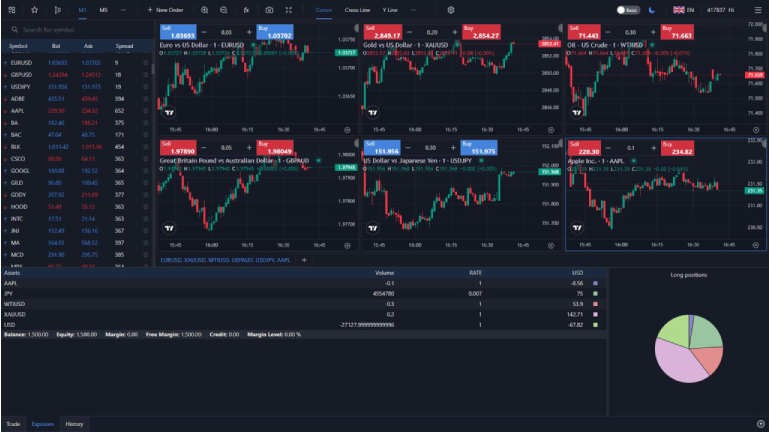Screen dimensions: 769x432
Task: Click Gold Sell 2,849.17 button
Action: click(x=383, y=32)
